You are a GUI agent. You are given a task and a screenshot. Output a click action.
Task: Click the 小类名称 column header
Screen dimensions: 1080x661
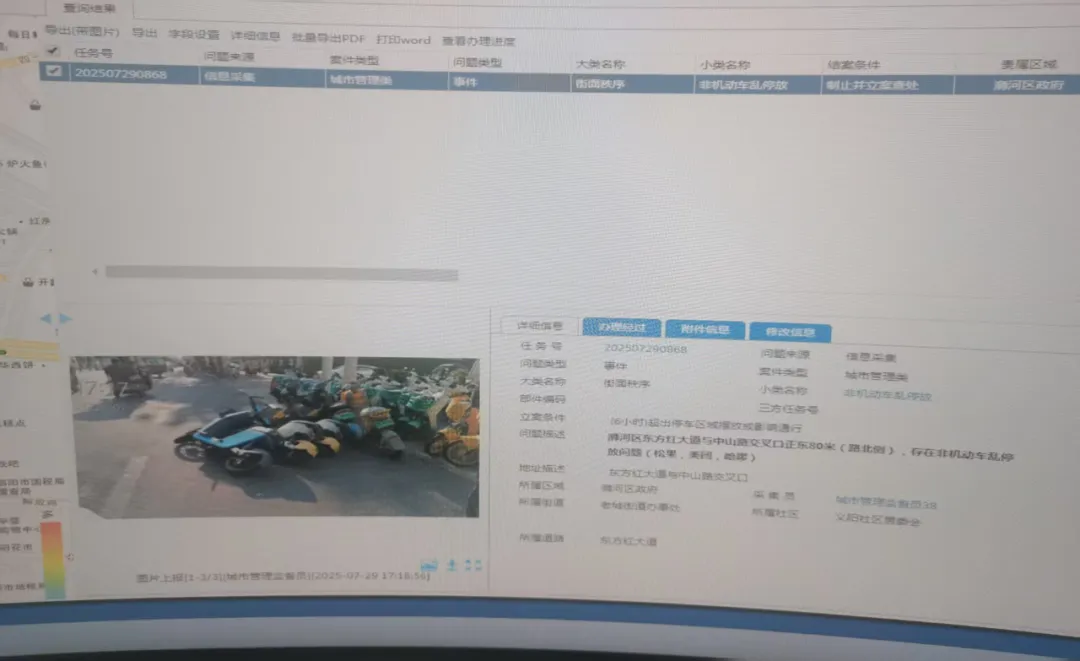coord(725,65)
